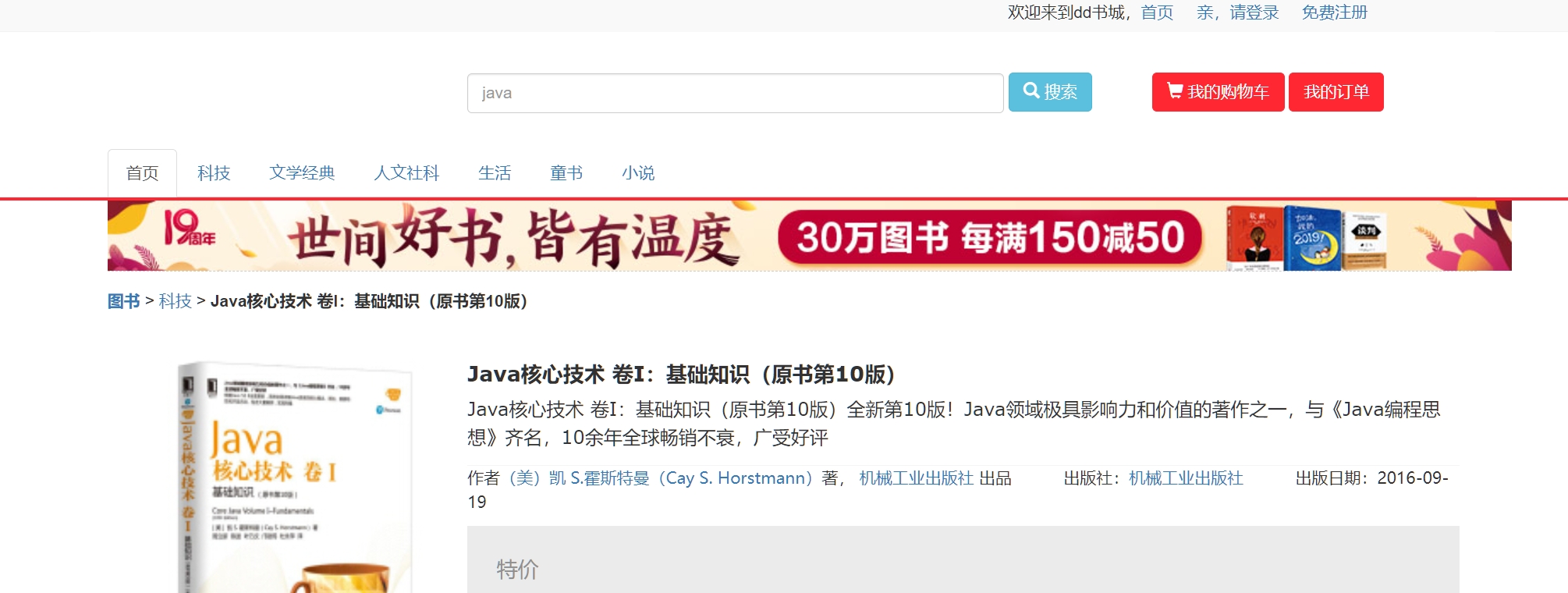
Task: View my orders via 我的订单 button
Action: point(1336,92)
